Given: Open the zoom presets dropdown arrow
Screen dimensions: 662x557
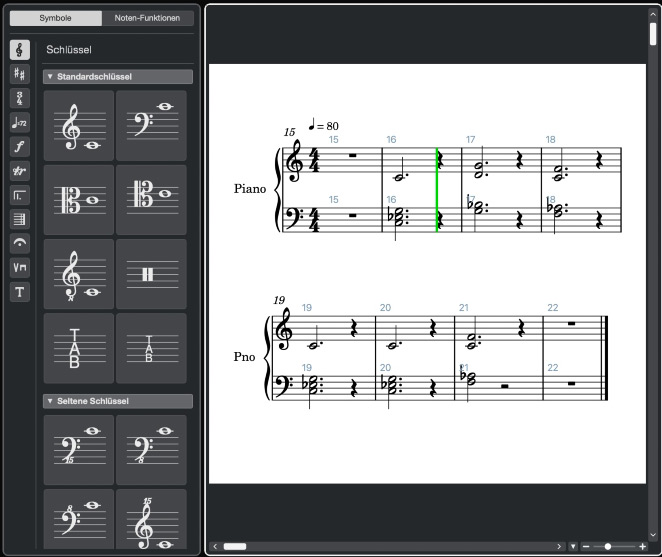Looking at the screenshot, I should pyautogui.click(x=573, y=546).
